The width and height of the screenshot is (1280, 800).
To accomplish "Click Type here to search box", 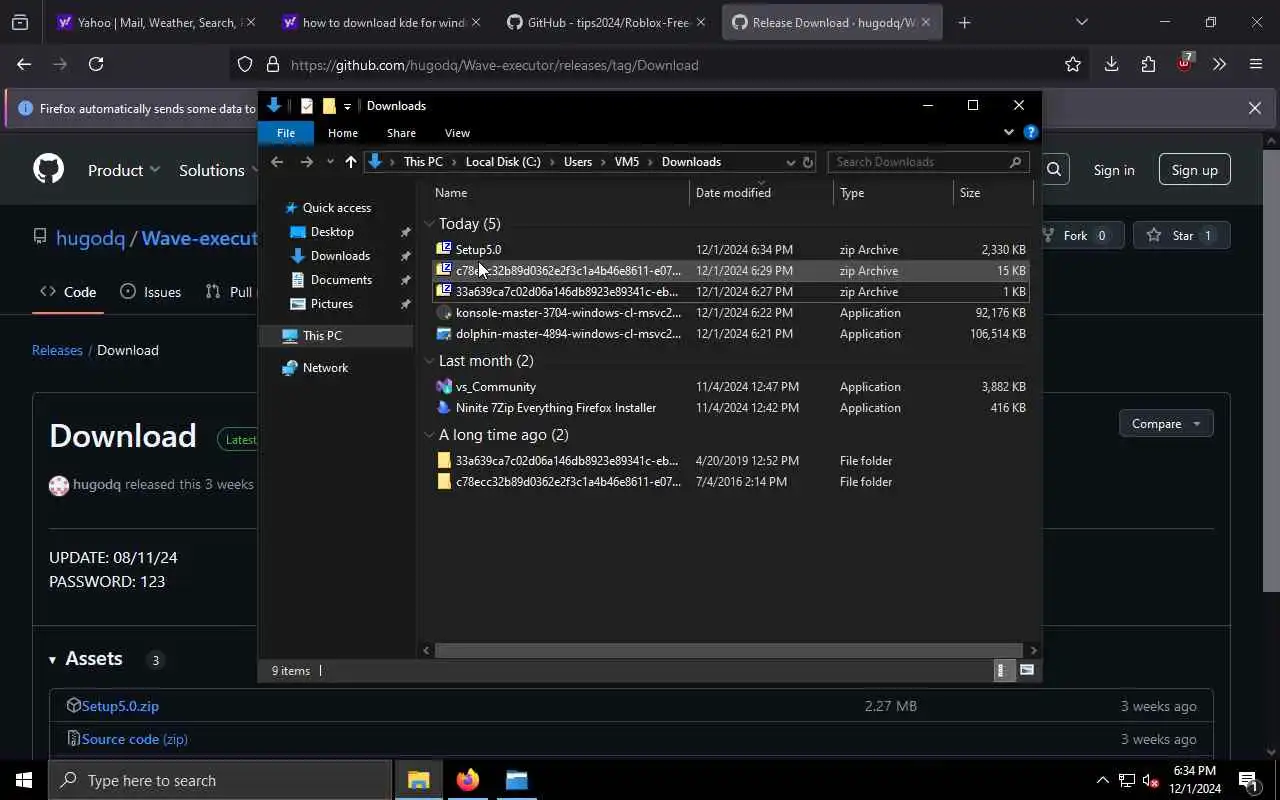I will pyautogui.click(x=220, y=780).
